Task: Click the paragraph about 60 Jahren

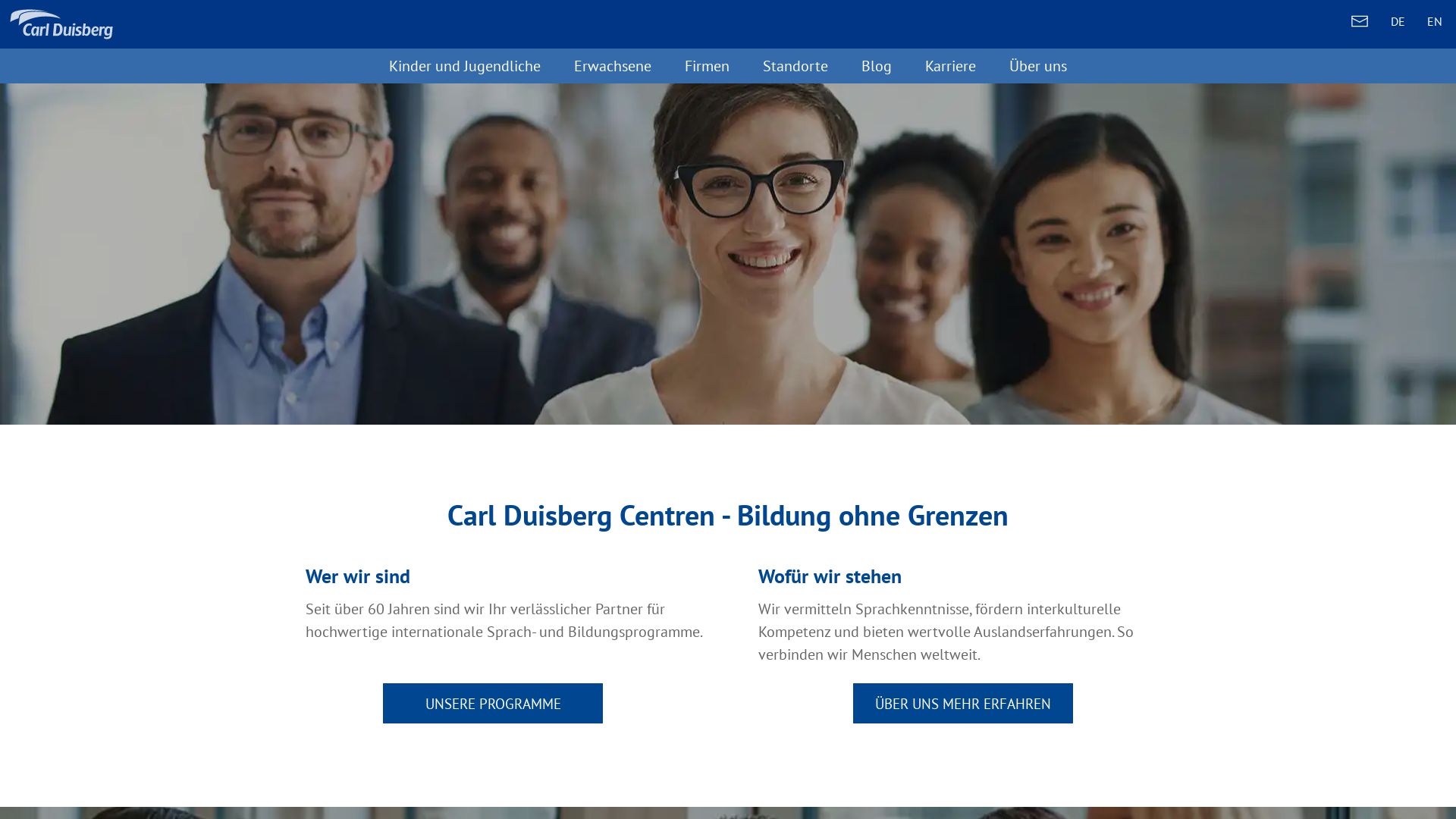Action: pos(504,620)
